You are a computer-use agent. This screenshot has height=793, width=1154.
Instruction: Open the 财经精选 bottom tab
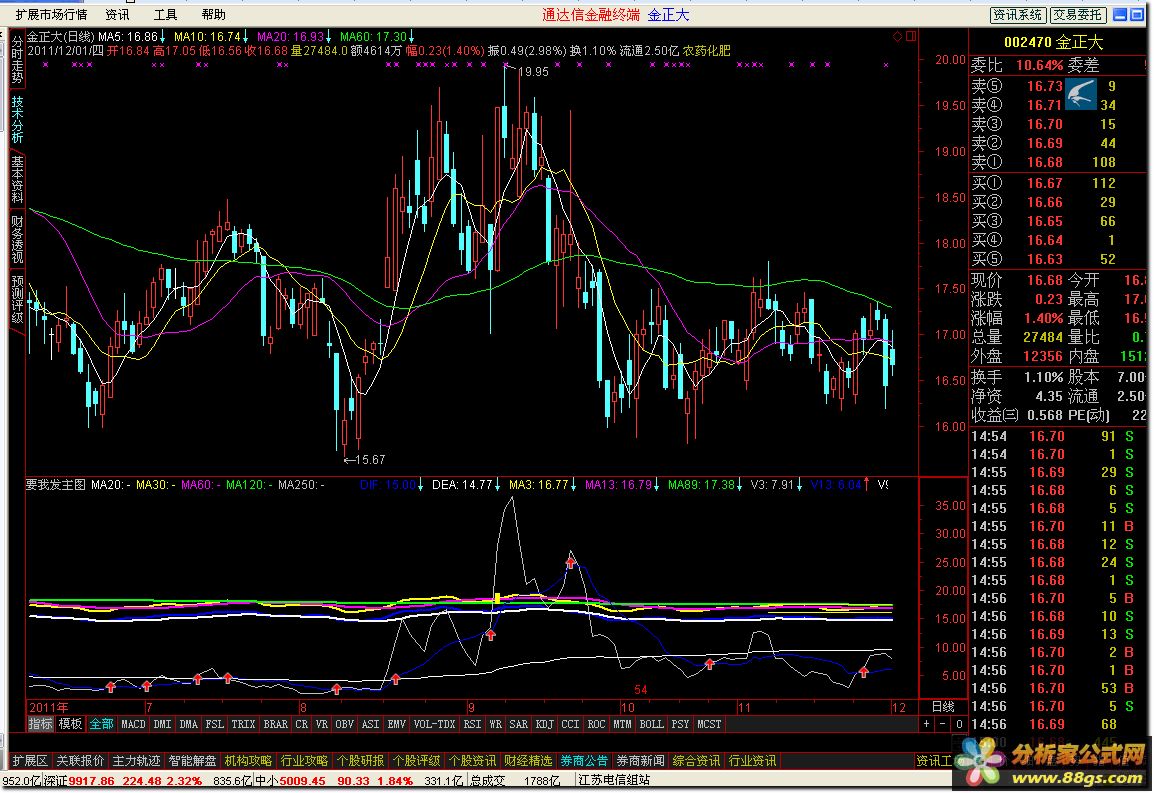pyautogui.click(x=528, y=761)
